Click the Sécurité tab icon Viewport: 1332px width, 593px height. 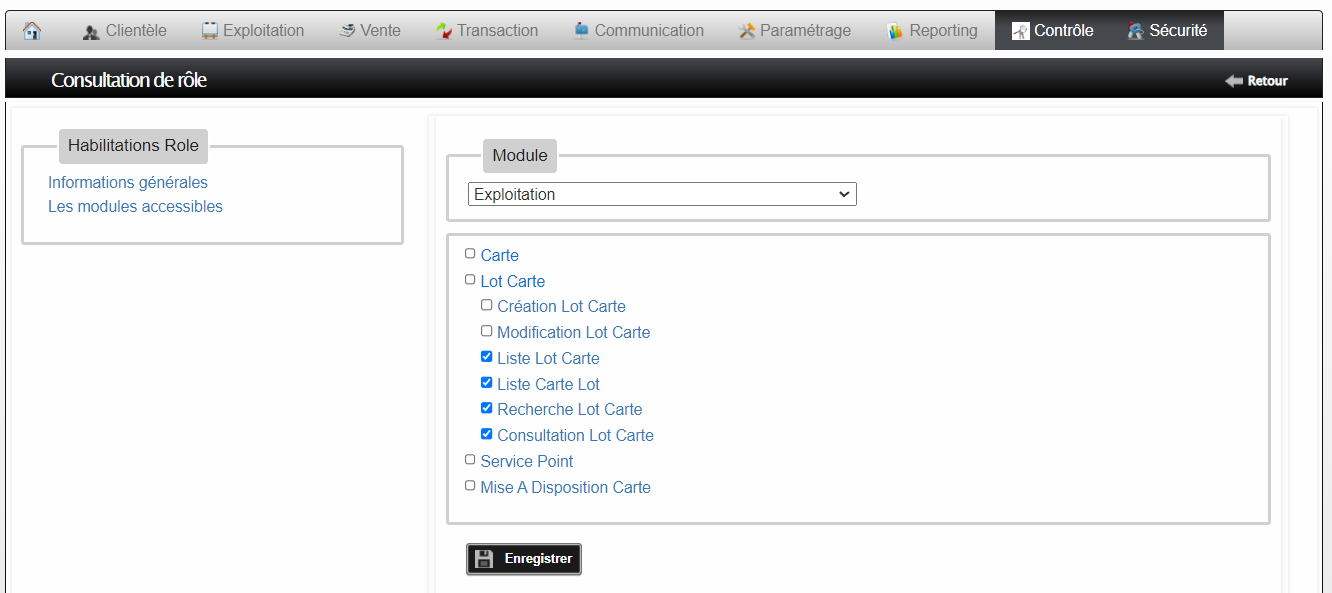tap(1135, 31)
